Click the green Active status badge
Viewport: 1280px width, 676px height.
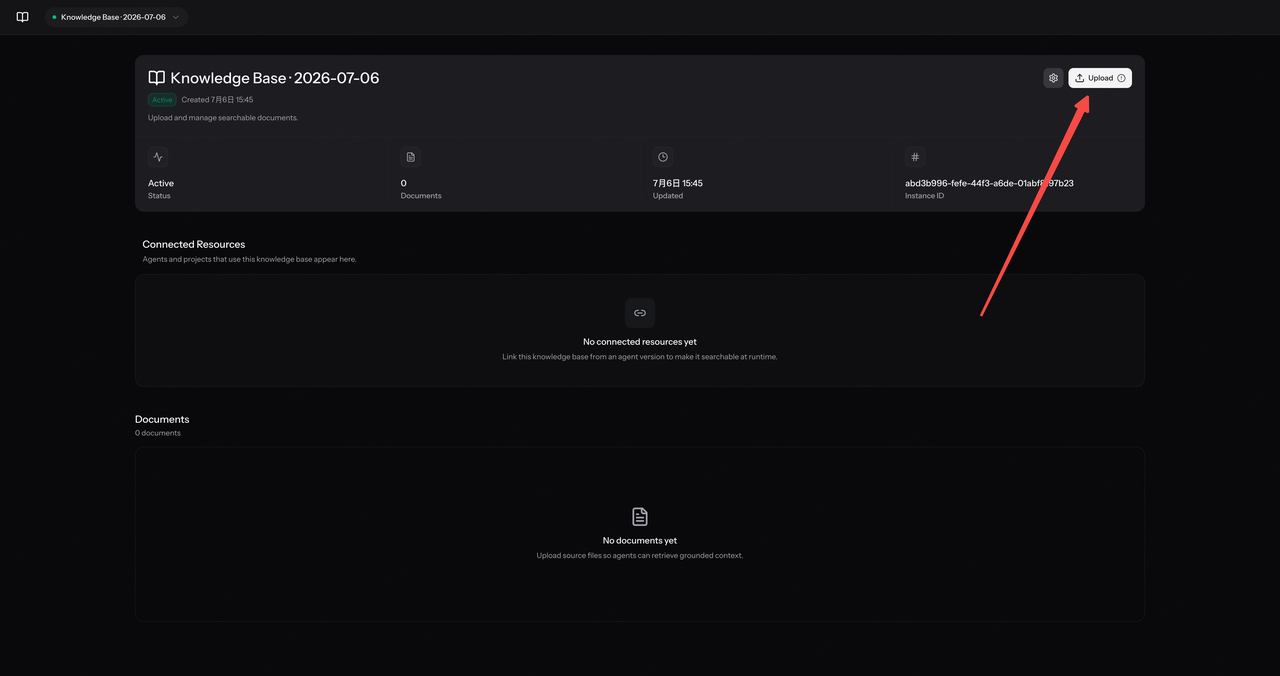point(162,100)
